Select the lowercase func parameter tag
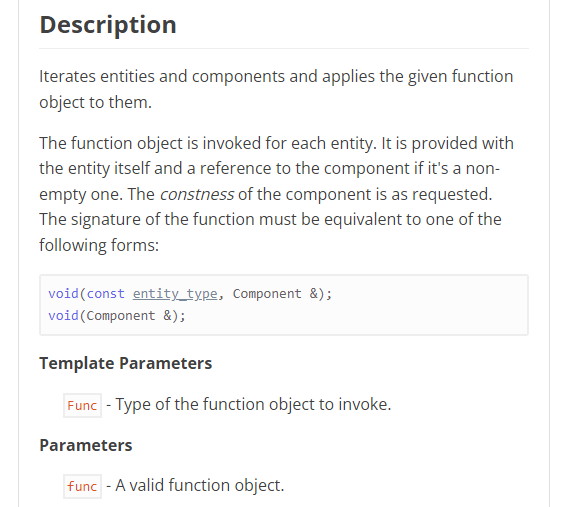Screen dimensions: 568x507 coord(82,486)
